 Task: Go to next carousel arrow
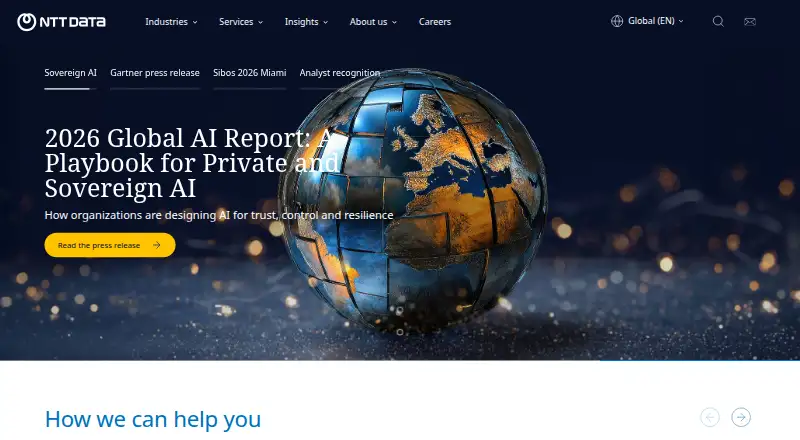[741, 417]
